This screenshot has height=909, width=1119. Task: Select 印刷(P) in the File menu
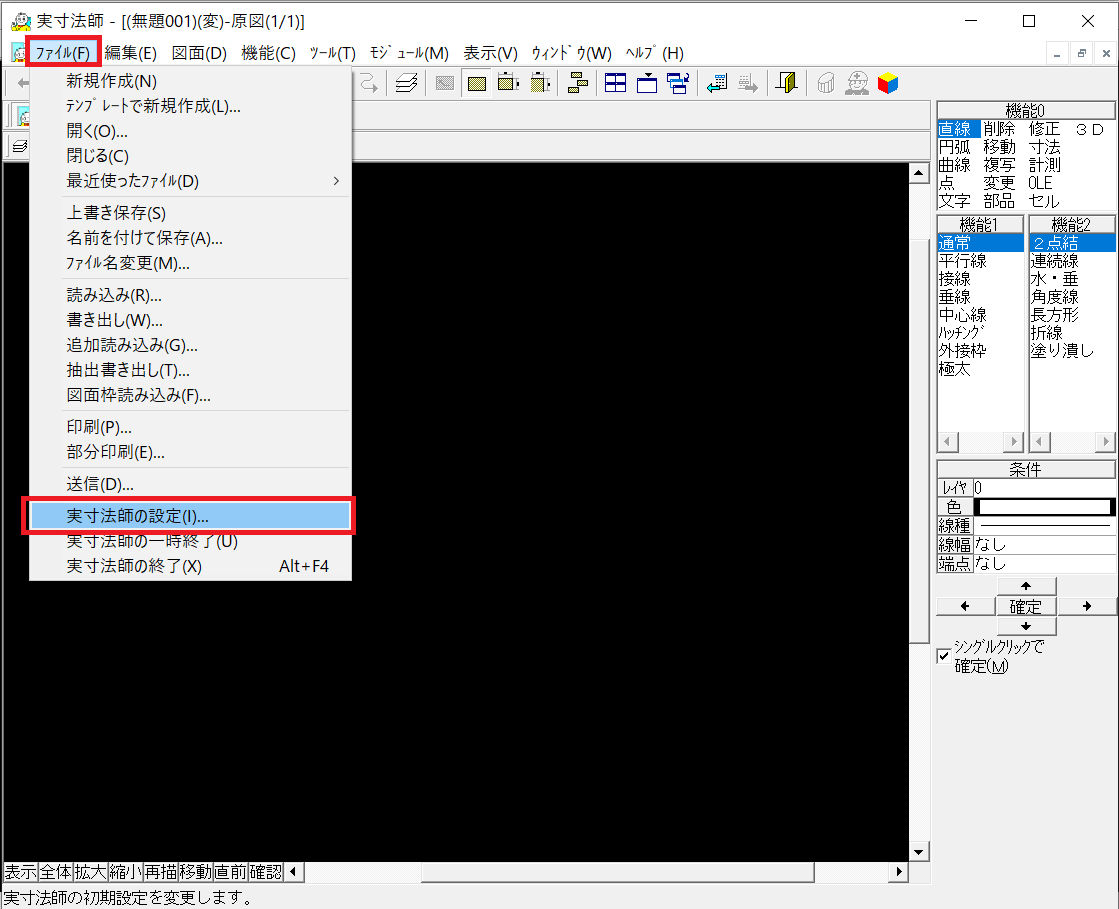pos(99,427)
